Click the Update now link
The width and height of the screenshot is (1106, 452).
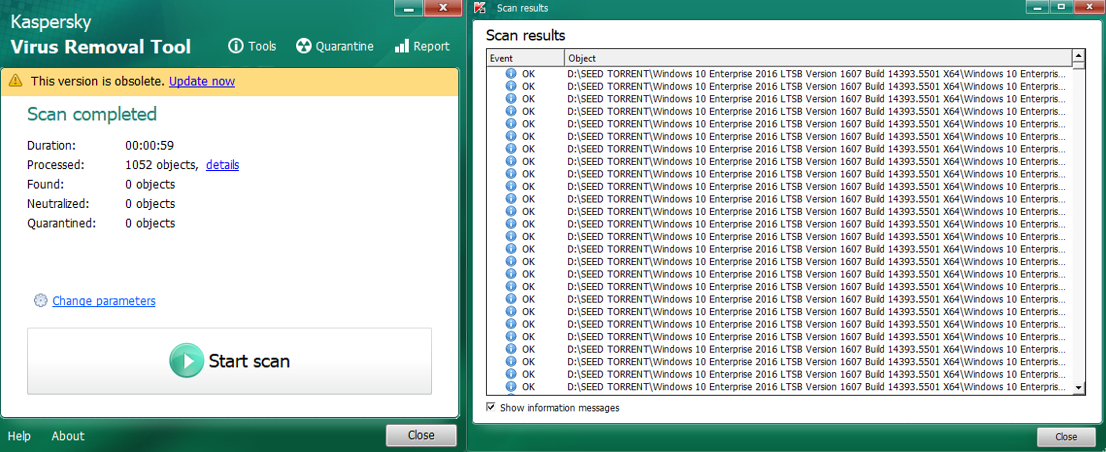[202, 81]
